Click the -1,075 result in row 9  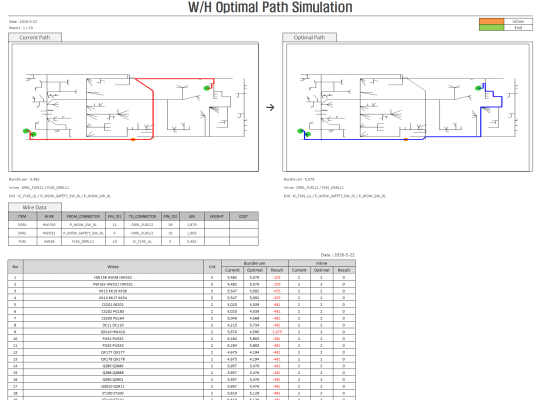click(277, 332)
